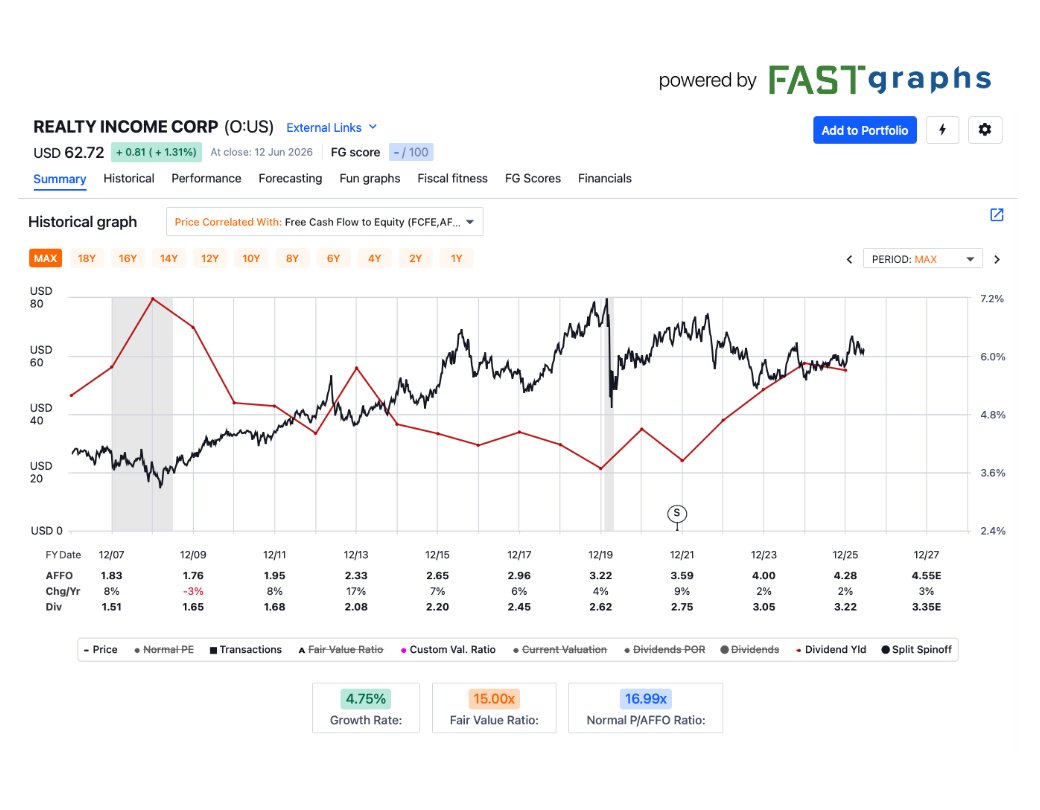Screen dimensions: 1040x810
Task: Click AFFO value 4.55E for 12/27
Action: click(x=927, y=576)
